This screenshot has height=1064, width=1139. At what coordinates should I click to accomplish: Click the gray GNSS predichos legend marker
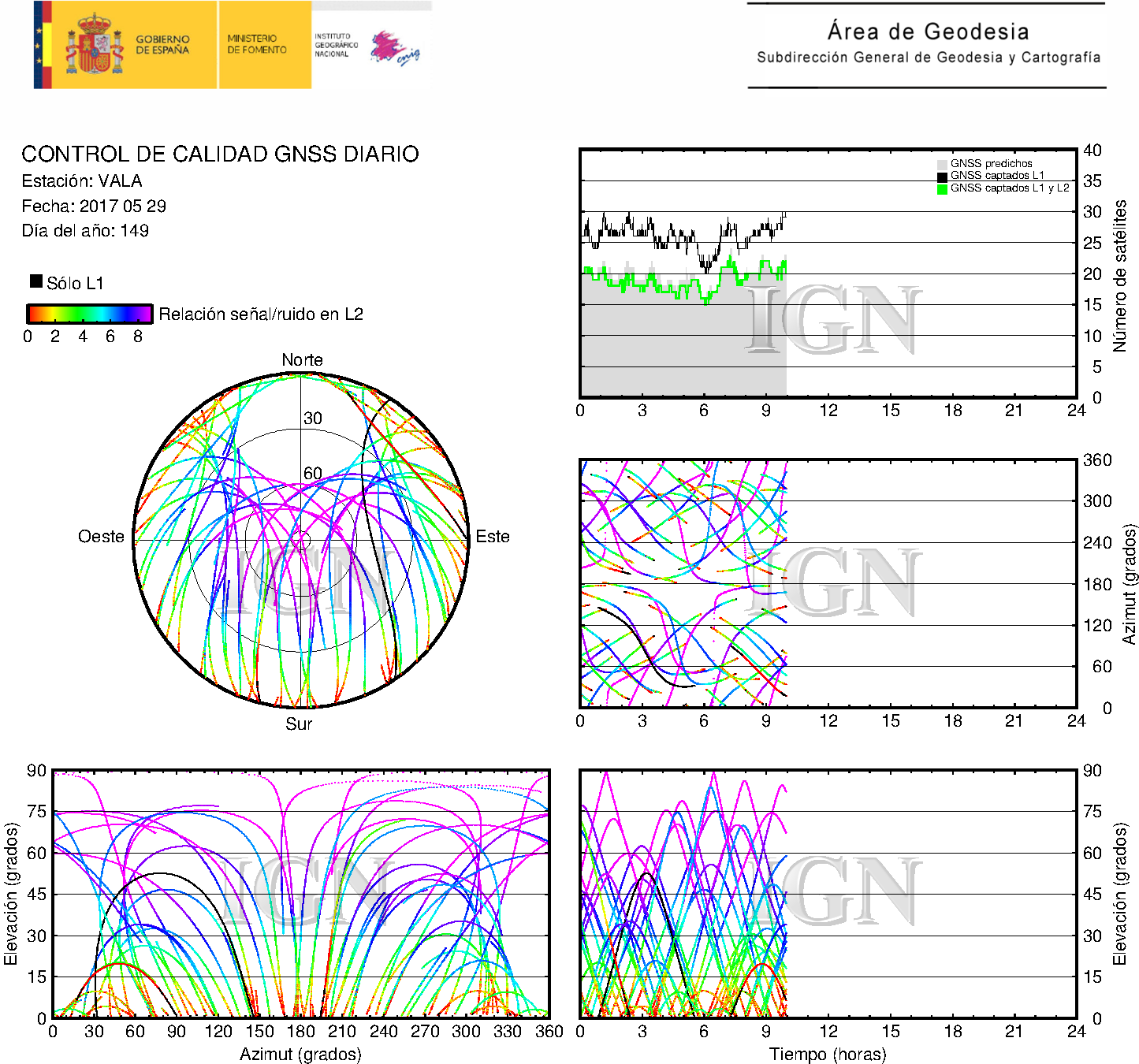tap(942, 164)
